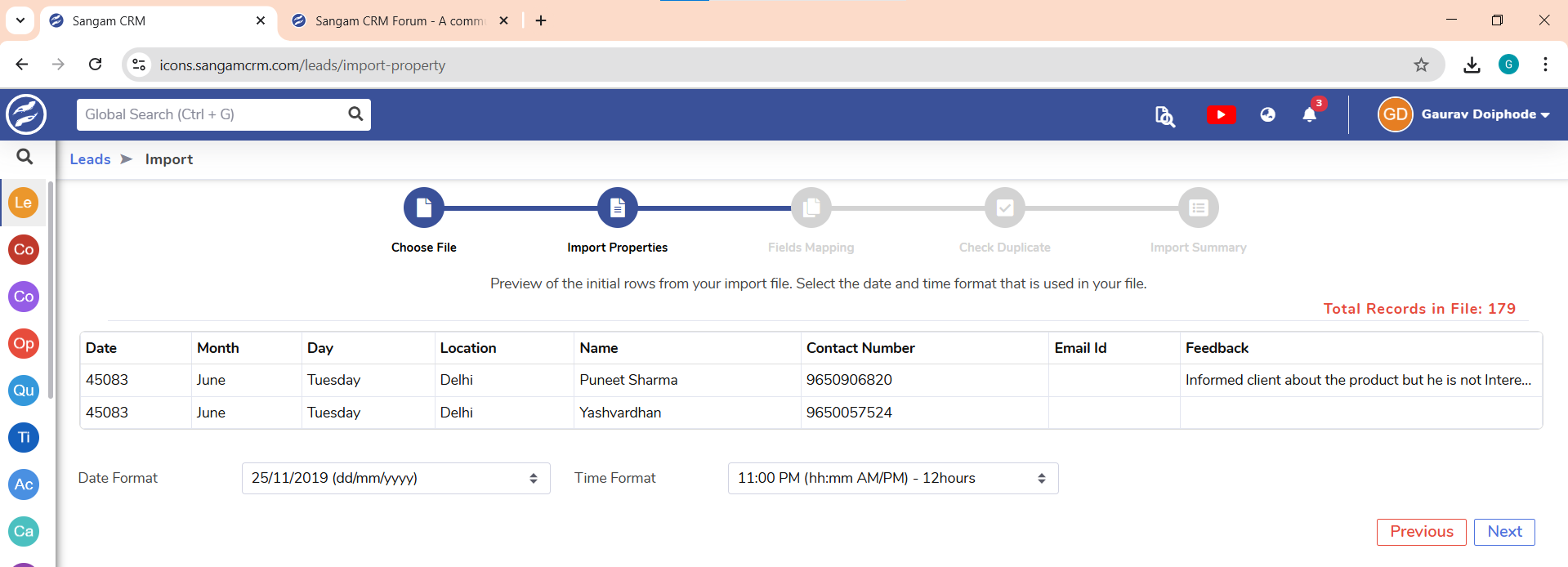Expand the Date Format dropdown
1568x567 pixels.
(395, 479)
